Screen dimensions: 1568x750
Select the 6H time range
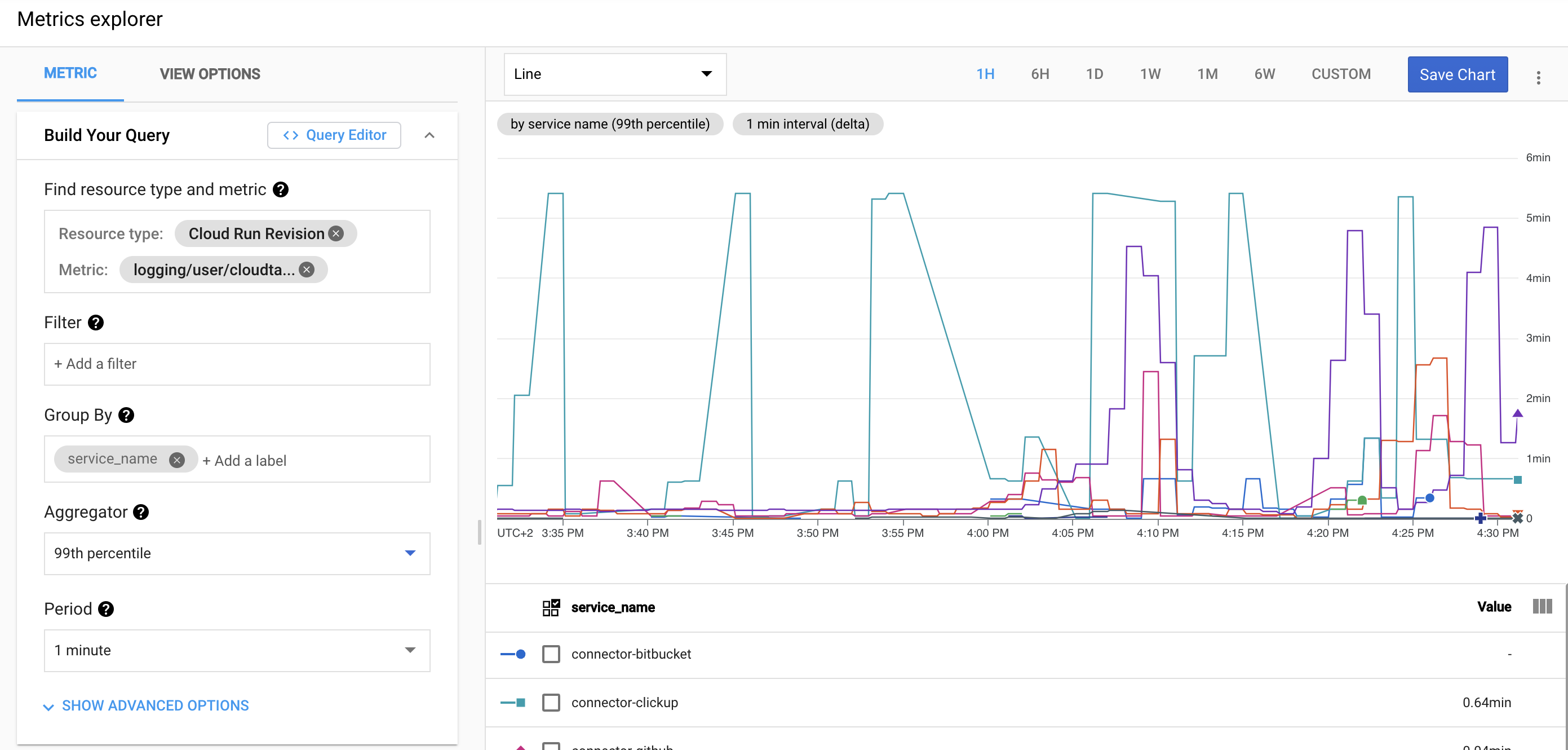(x=1040, y=74)
